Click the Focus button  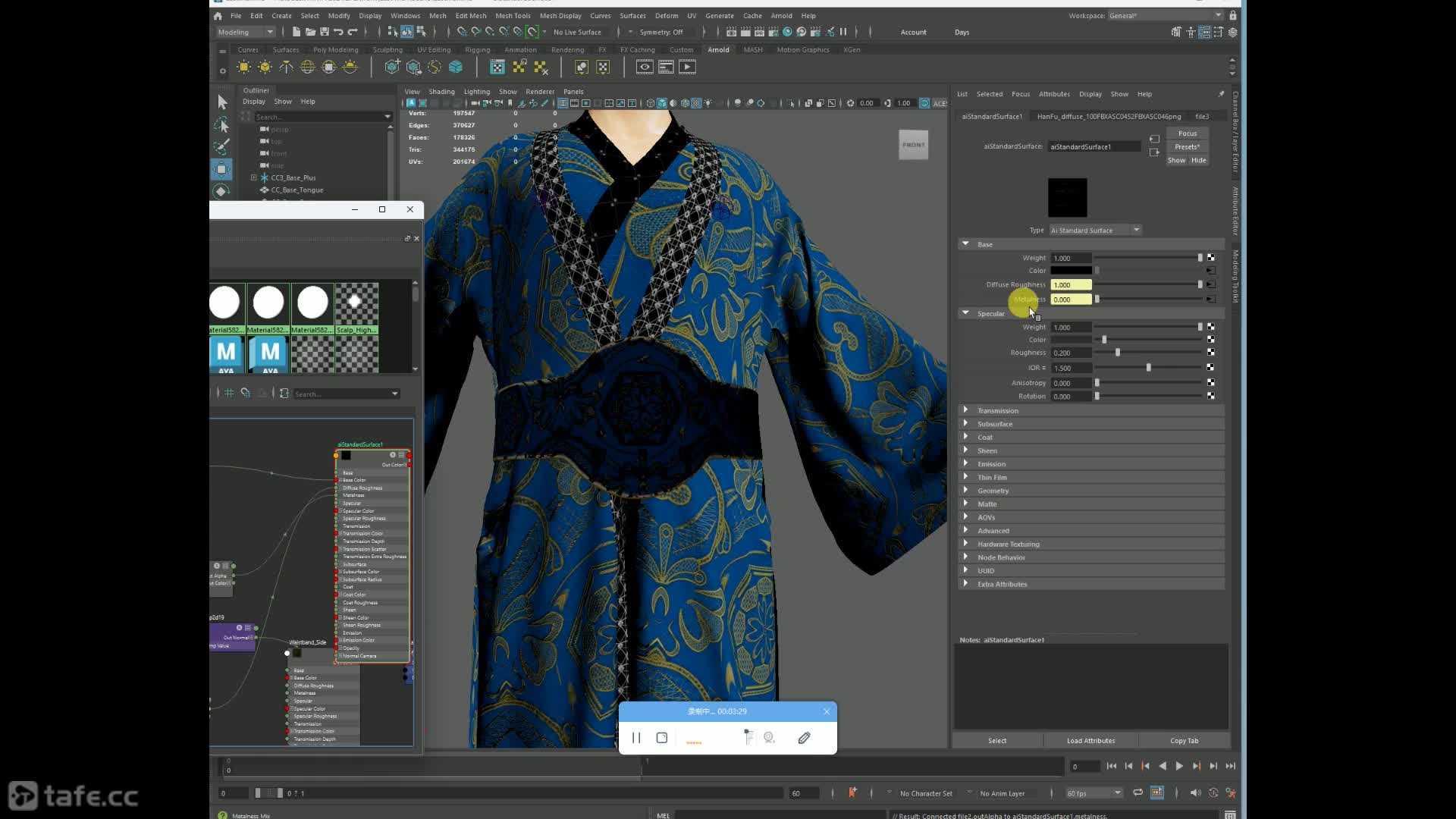tap(1188, 133)
